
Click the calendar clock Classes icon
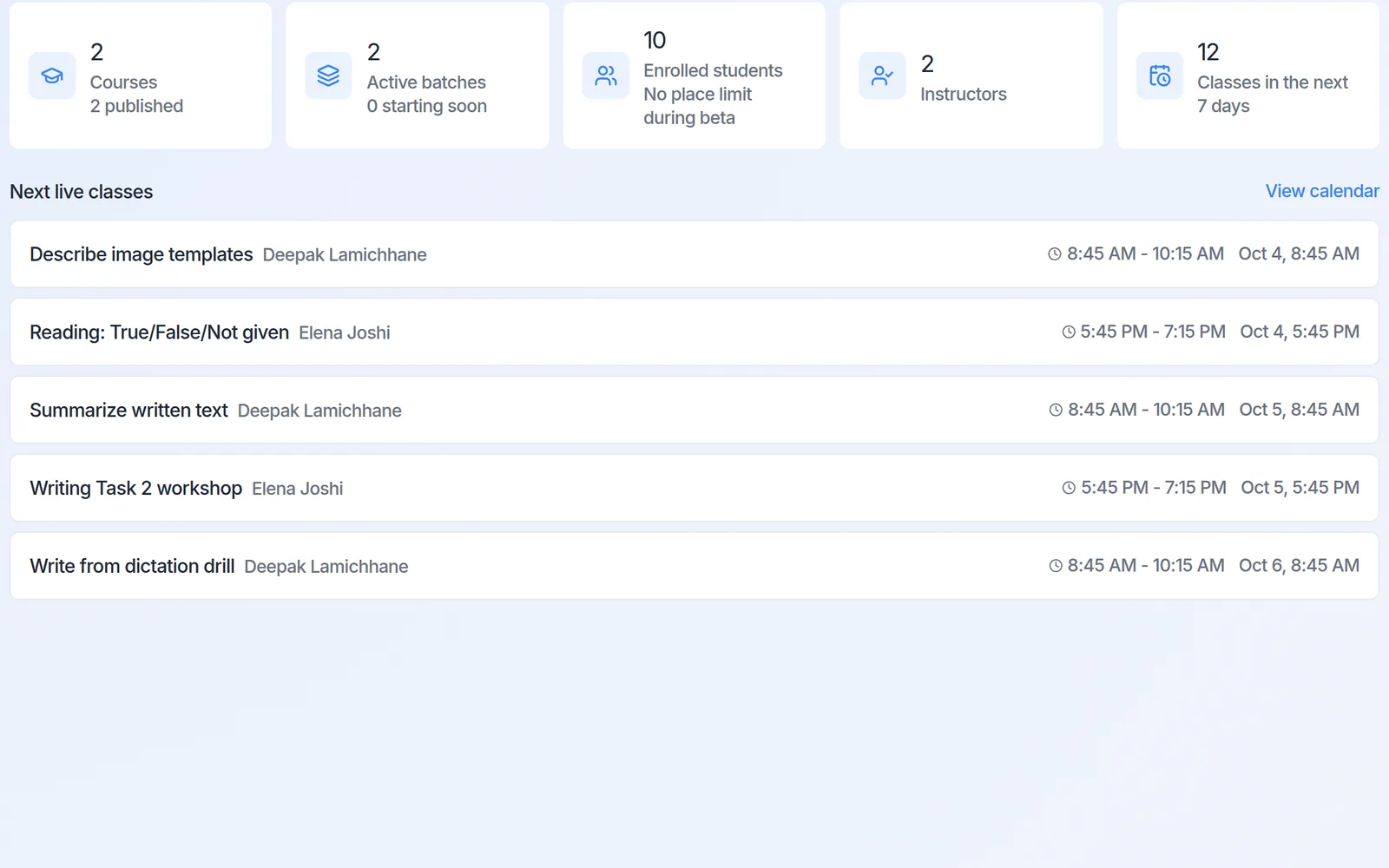point(1160,76)
